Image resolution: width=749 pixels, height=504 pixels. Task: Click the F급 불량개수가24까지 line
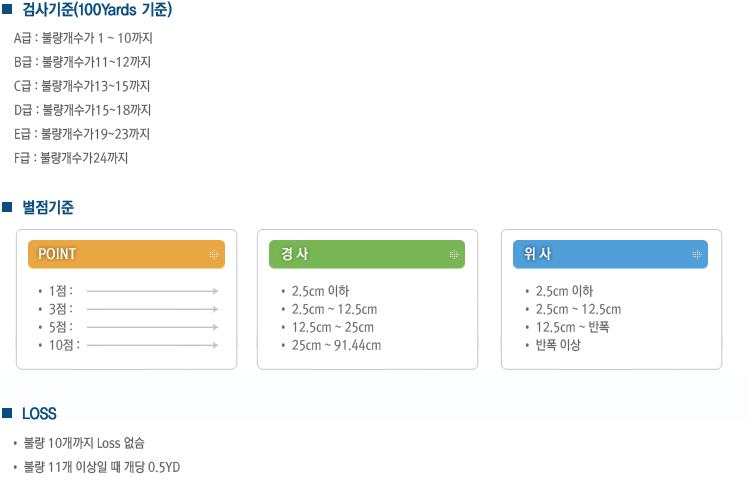point(71,158)
